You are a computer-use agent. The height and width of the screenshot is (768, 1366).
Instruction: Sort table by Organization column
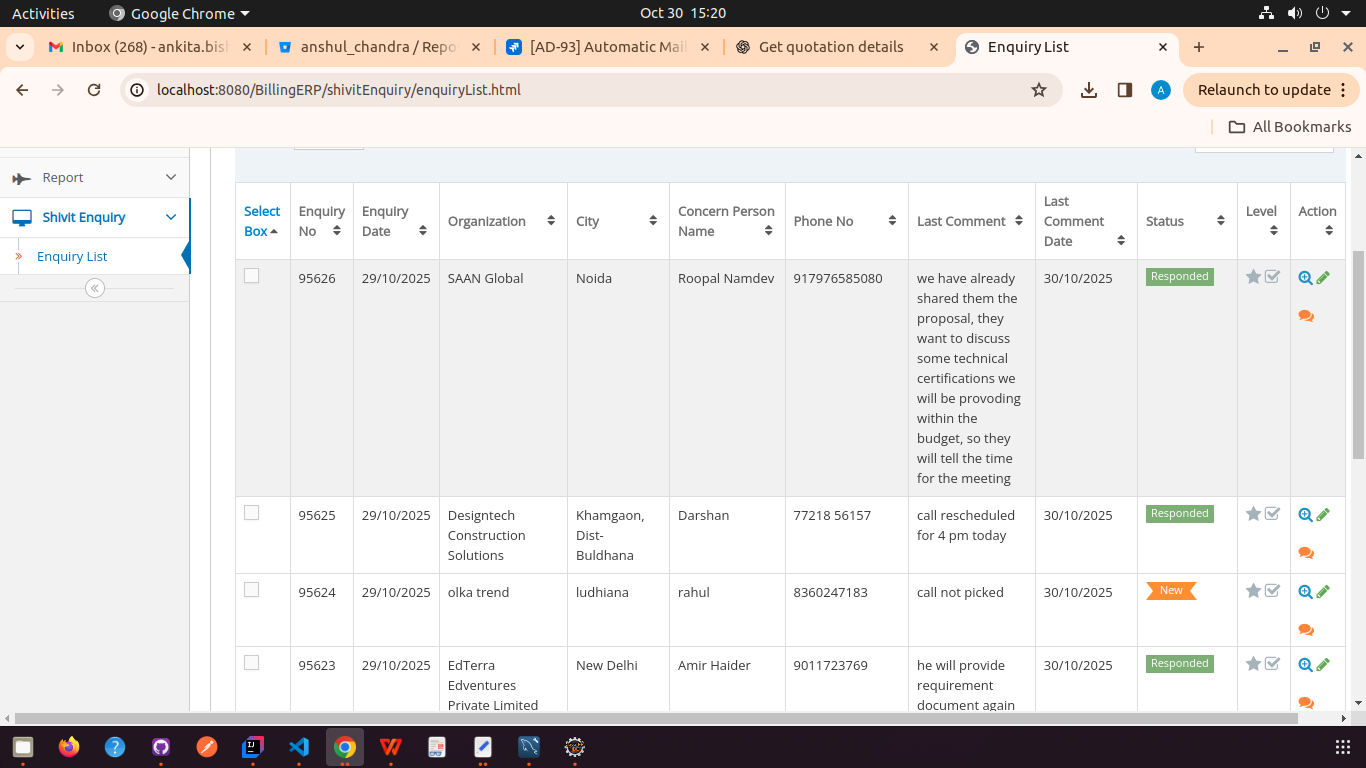point(550,221)
